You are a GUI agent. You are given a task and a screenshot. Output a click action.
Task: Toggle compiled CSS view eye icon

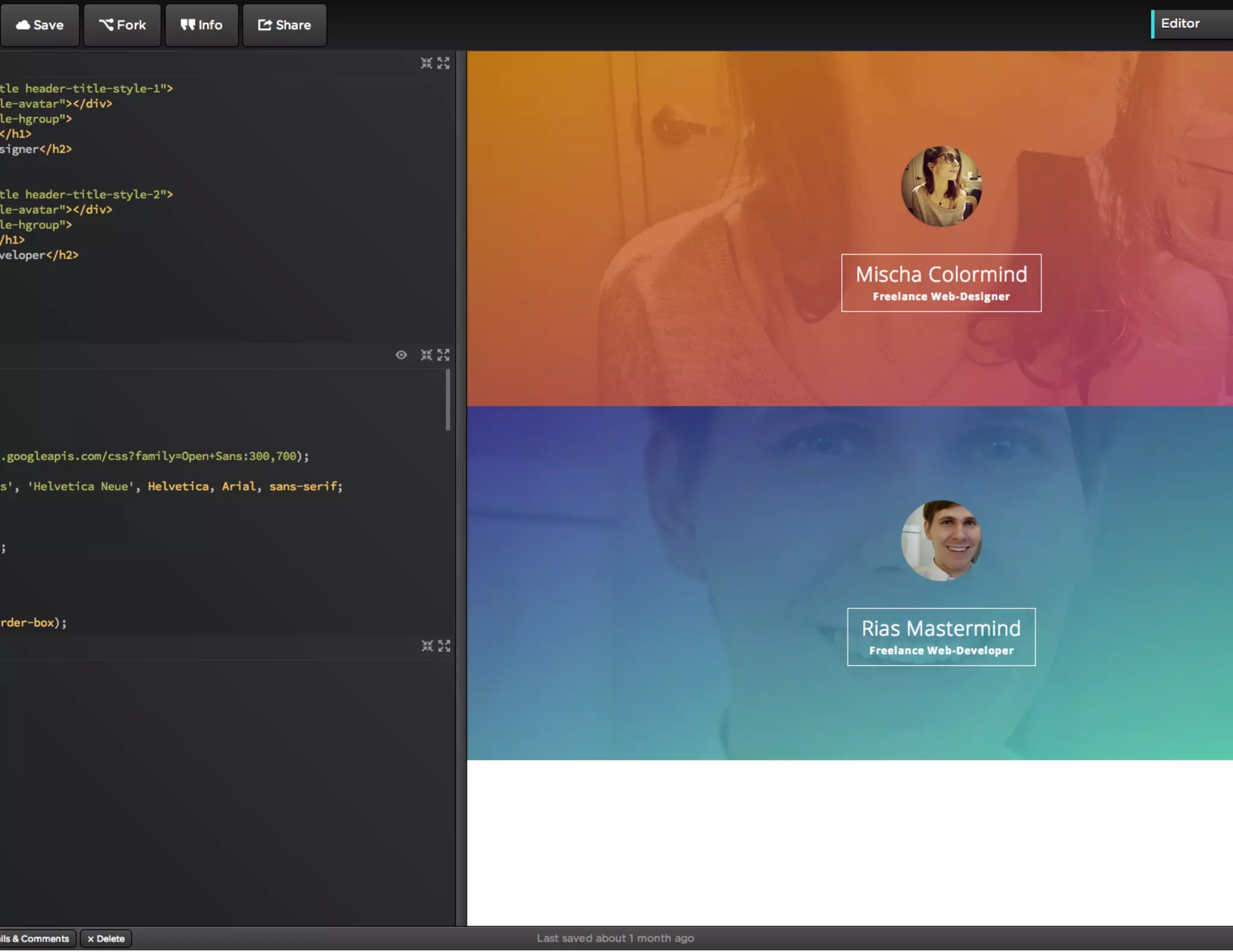(x=401, y=355)
